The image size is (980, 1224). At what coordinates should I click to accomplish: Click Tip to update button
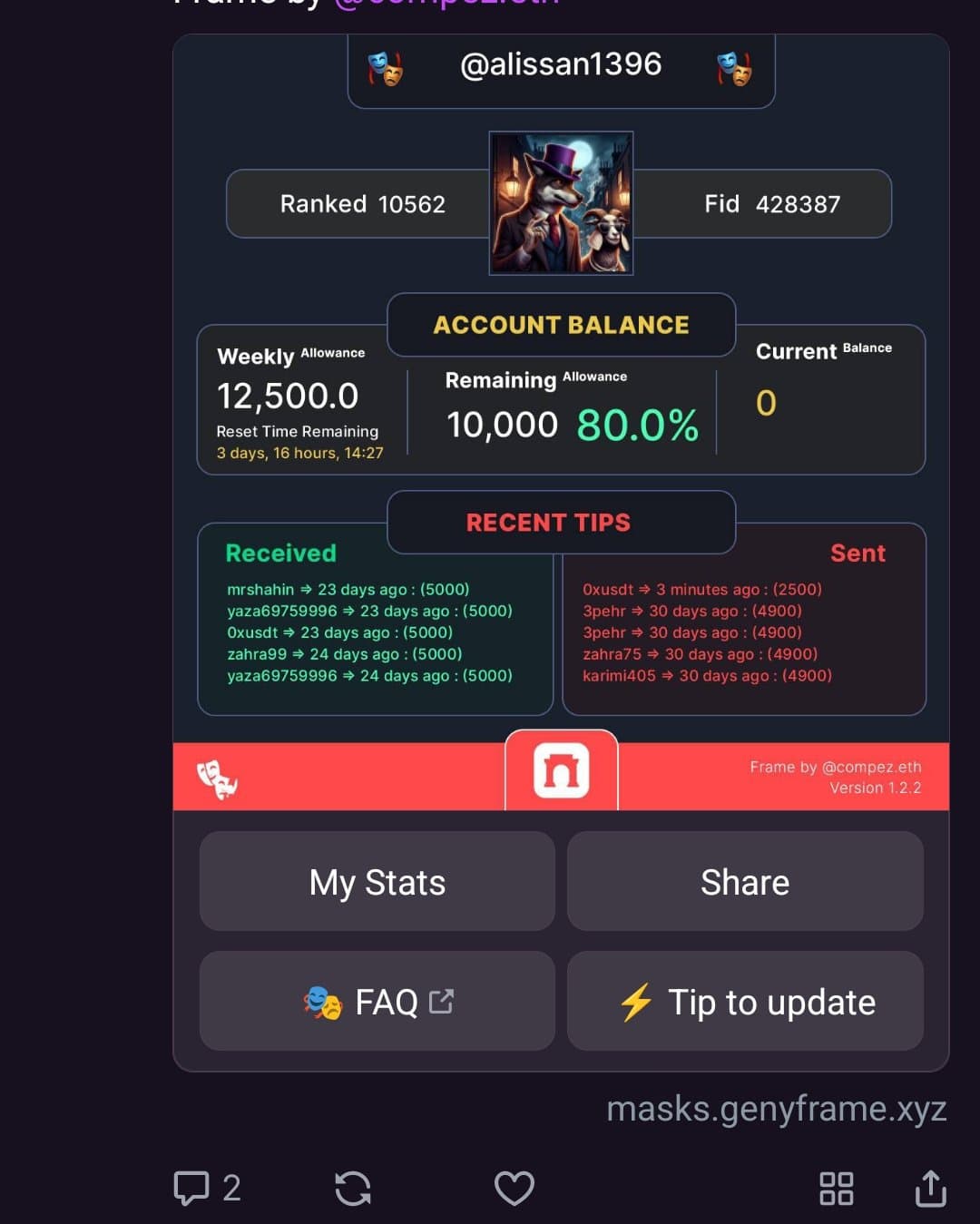point(745,1001)
